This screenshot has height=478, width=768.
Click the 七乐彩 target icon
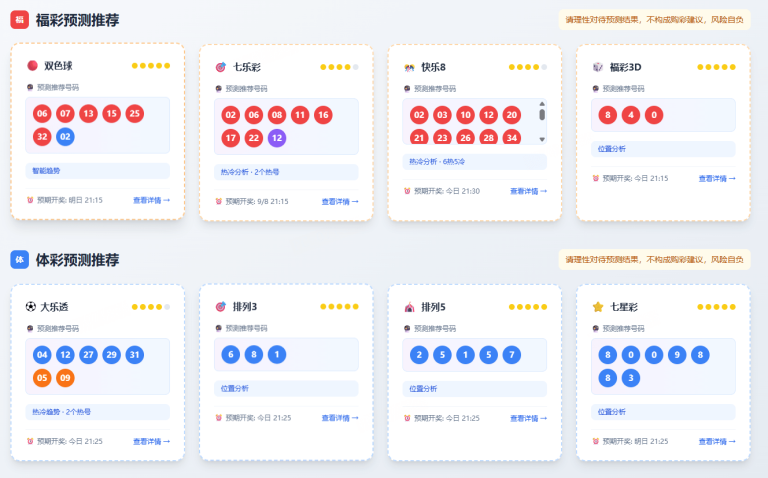tap(221, 67)
